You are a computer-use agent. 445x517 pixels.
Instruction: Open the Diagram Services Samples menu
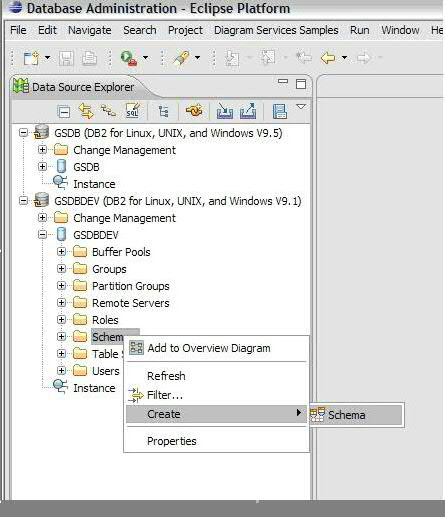(x=276, y=30)
